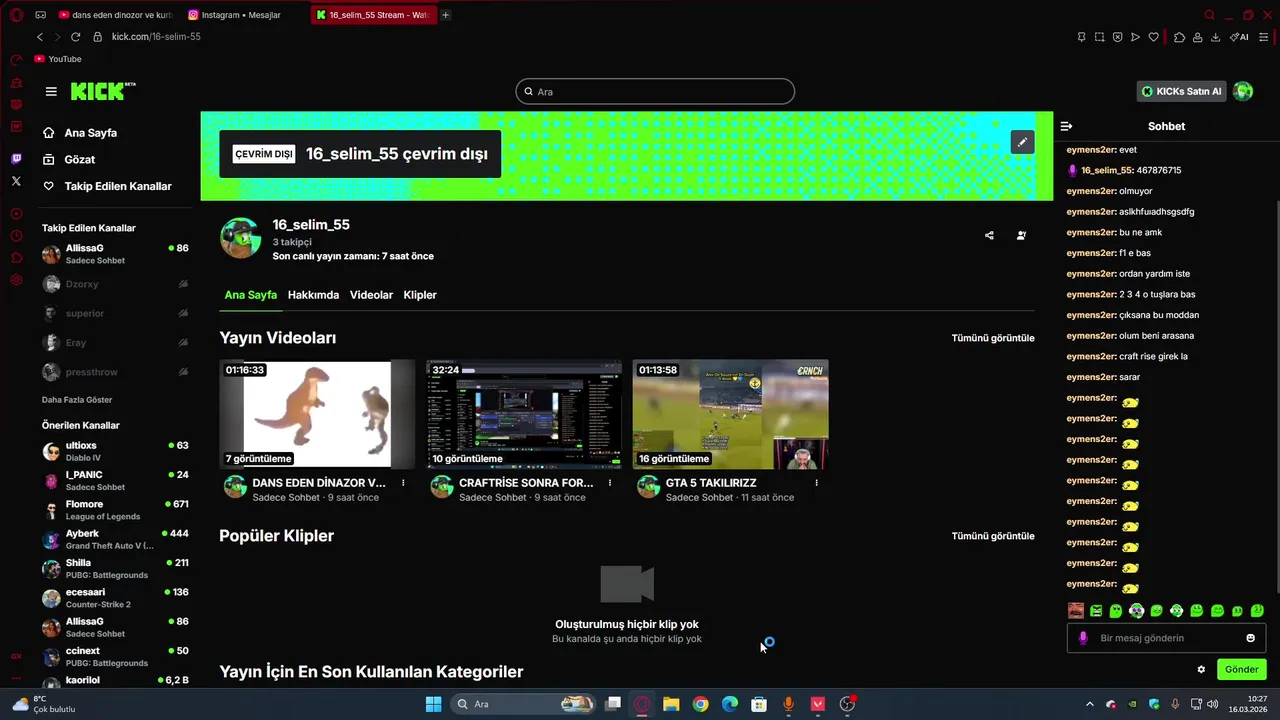Screen dimensions: 1280x720
Task: Click the Ara search field on Kick
Action: [x=655, y=91]
